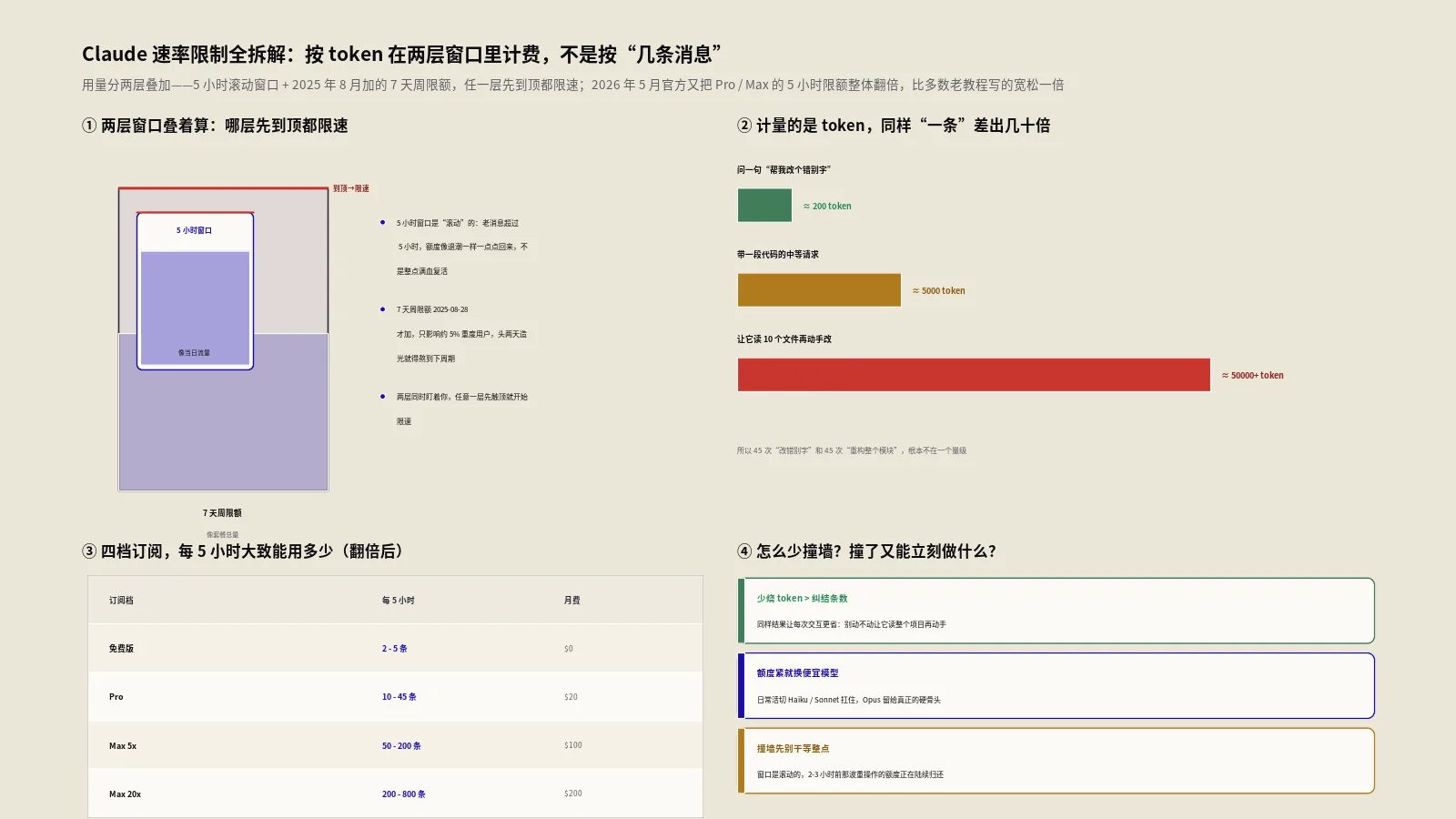Click the Max 5x row name

point(123,746)
